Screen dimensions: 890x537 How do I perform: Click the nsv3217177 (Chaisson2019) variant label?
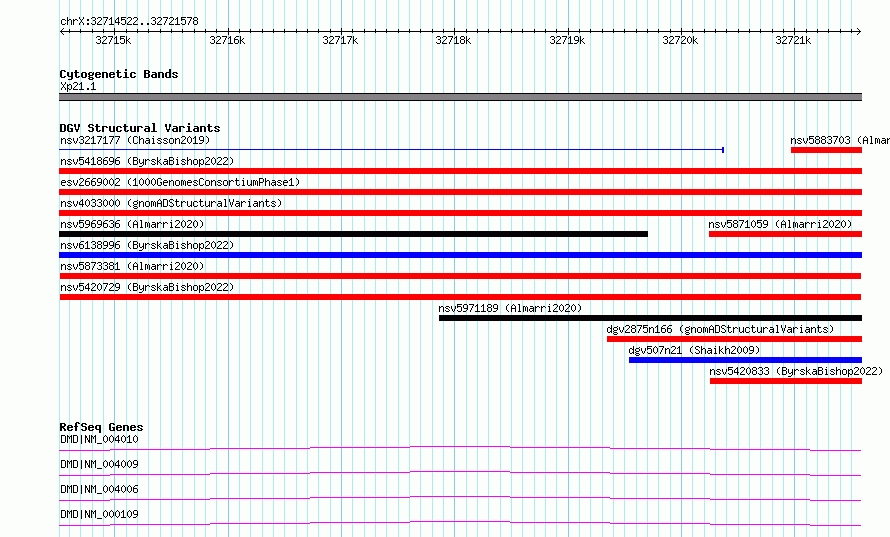coord(135,140)
